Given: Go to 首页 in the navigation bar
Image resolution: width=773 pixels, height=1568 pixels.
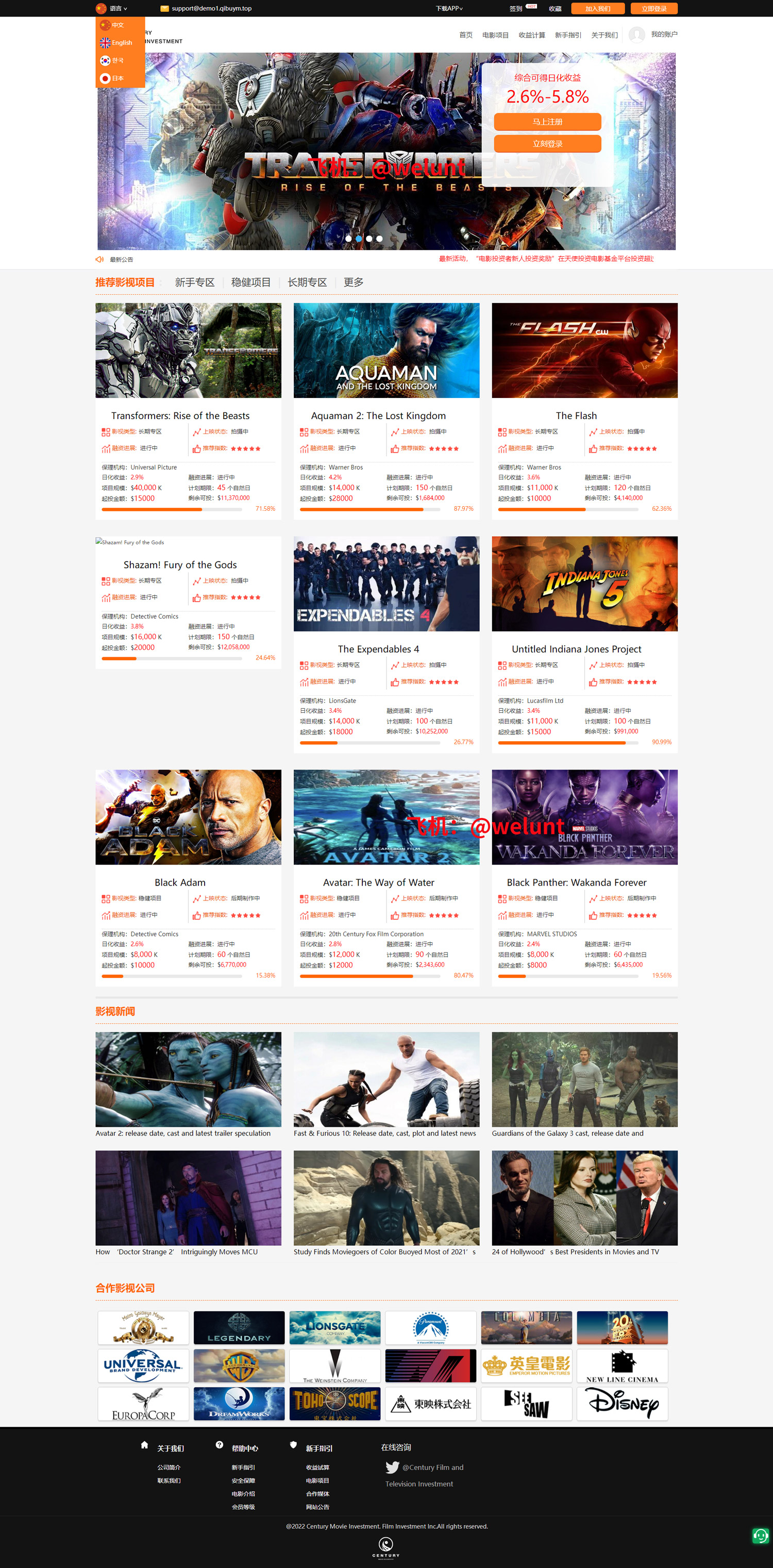Looking at the screenshot, I should 466,35.
